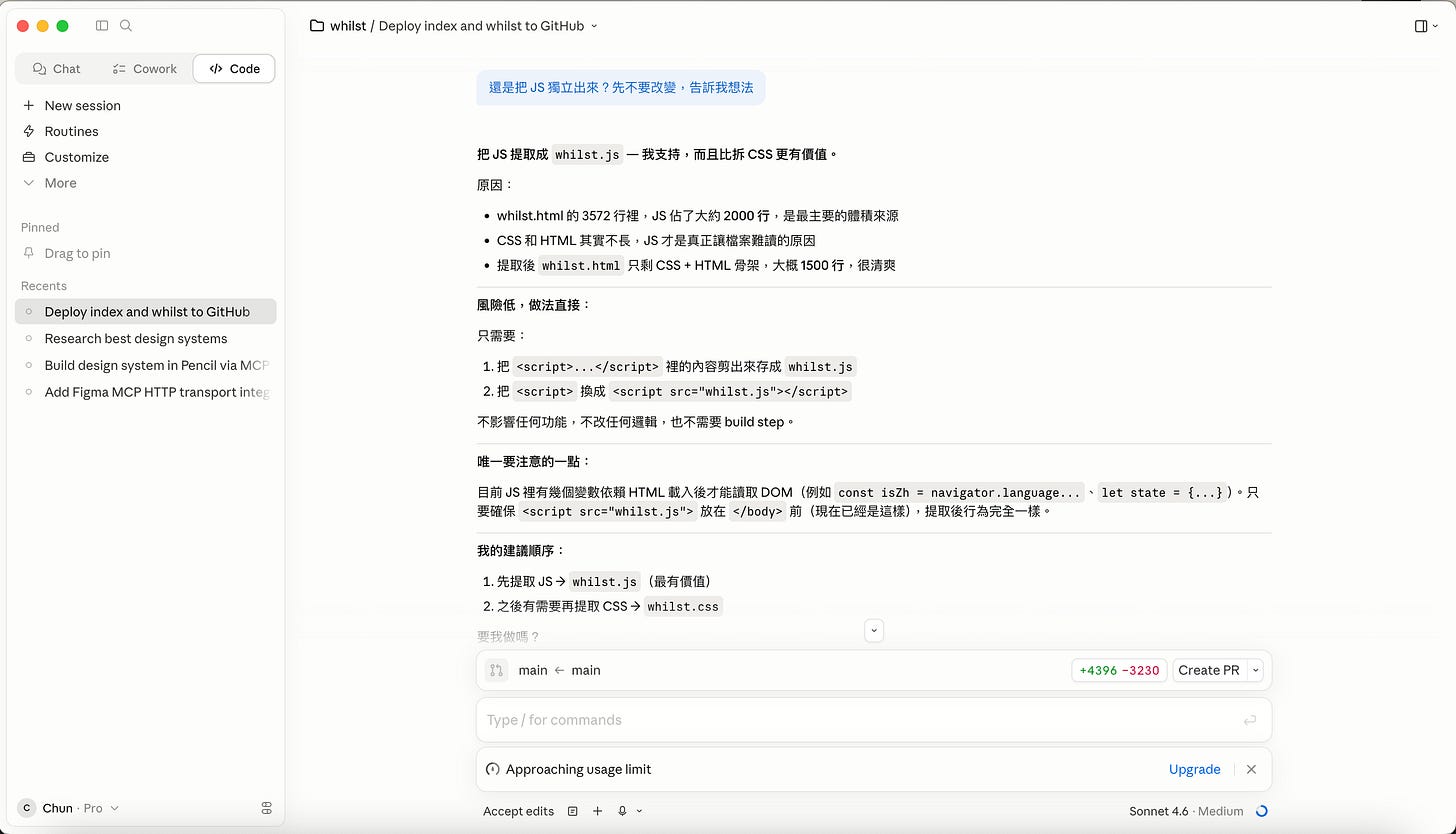Screen dimensions: 1456x834
Task: Click the Create PR button
Action: pos(1209,670)
